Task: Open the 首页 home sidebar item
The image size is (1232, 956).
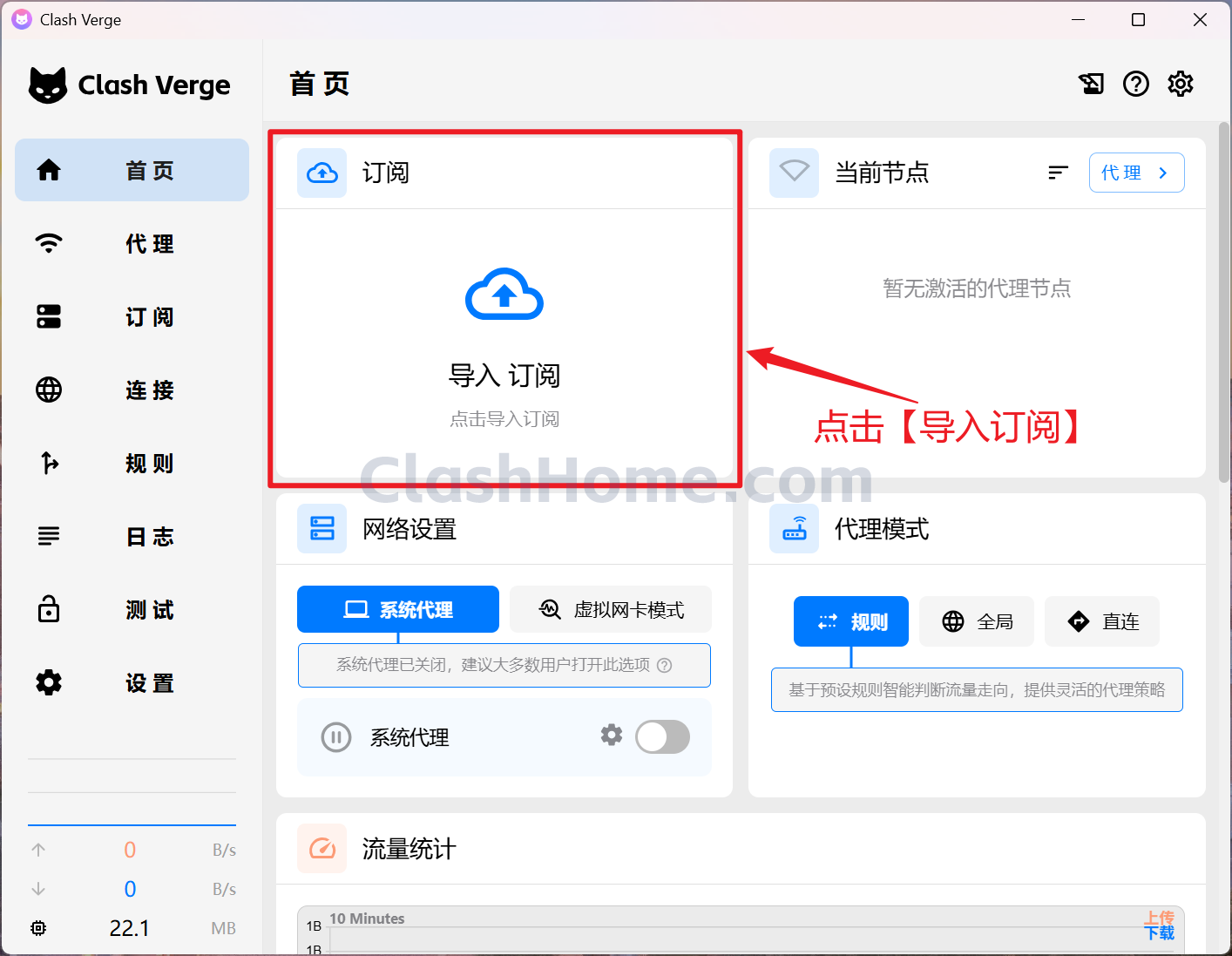Action: (132, 170)
